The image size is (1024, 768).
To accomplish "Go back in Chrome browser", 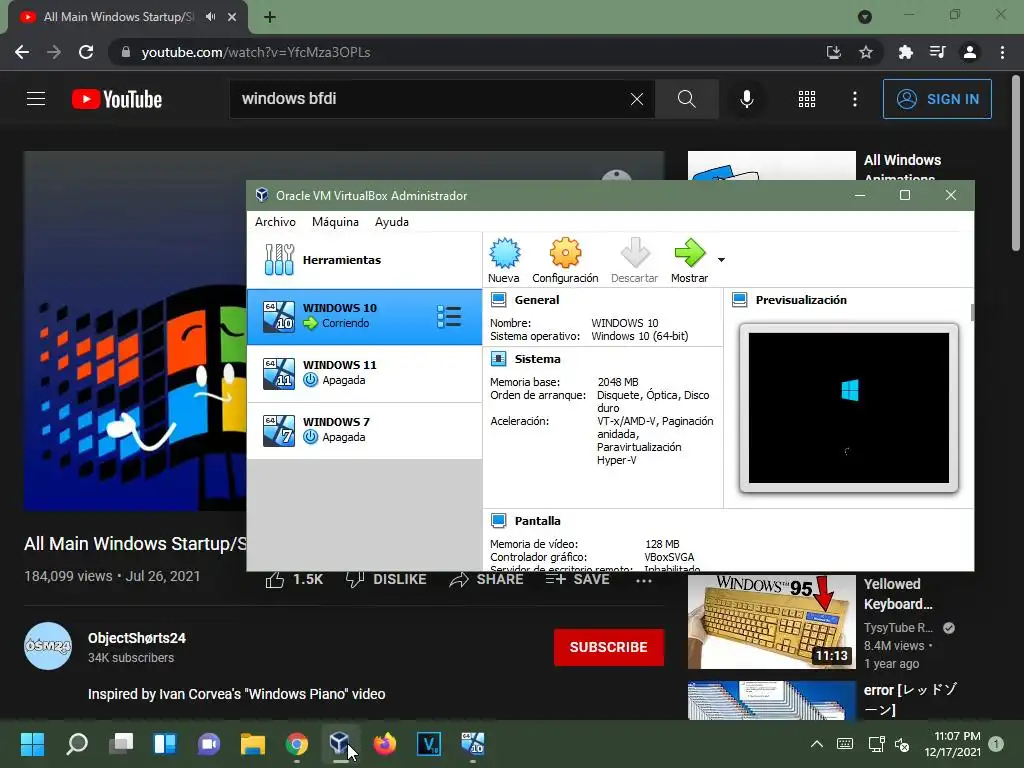I will click(x=22, y=52).
